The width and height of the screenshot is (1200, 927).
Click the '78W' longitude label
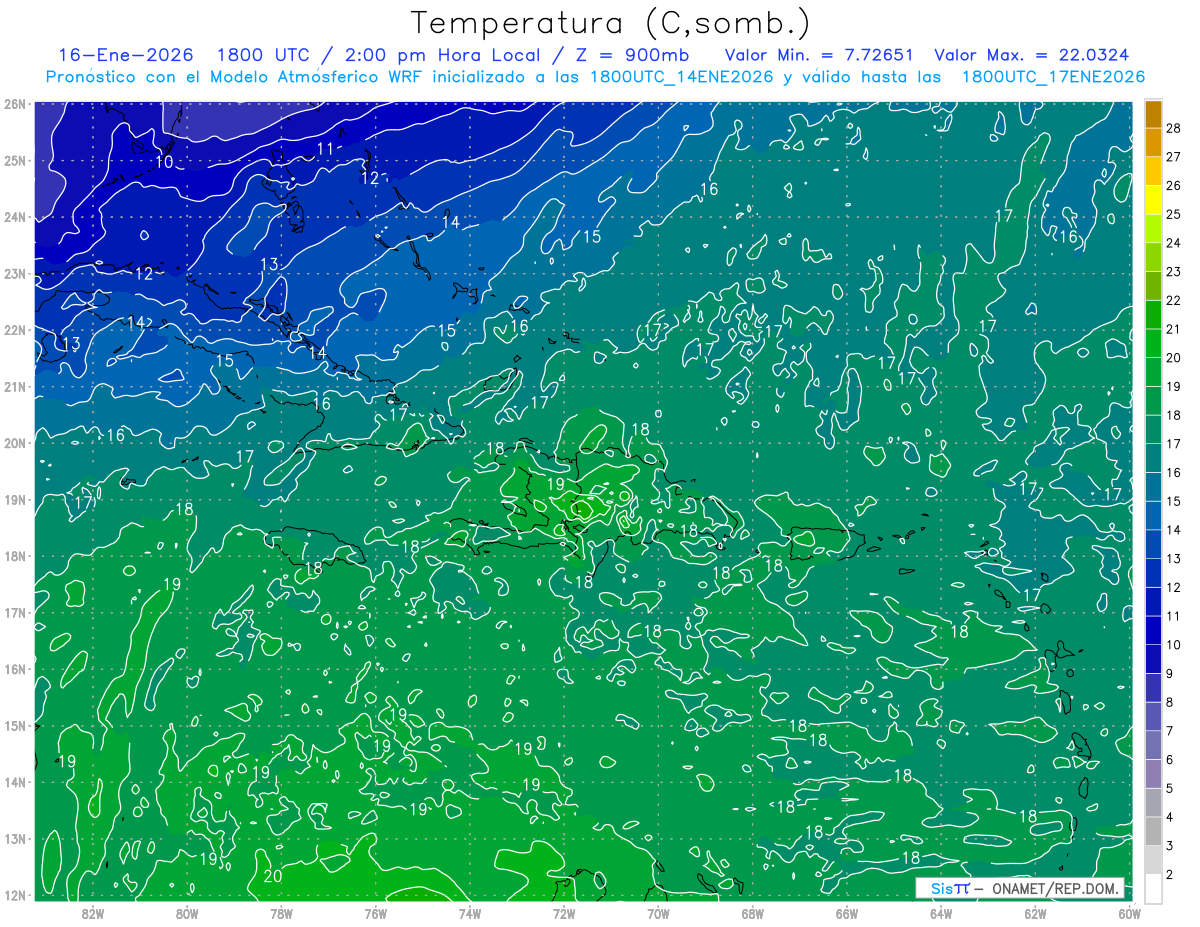(281, 913)
